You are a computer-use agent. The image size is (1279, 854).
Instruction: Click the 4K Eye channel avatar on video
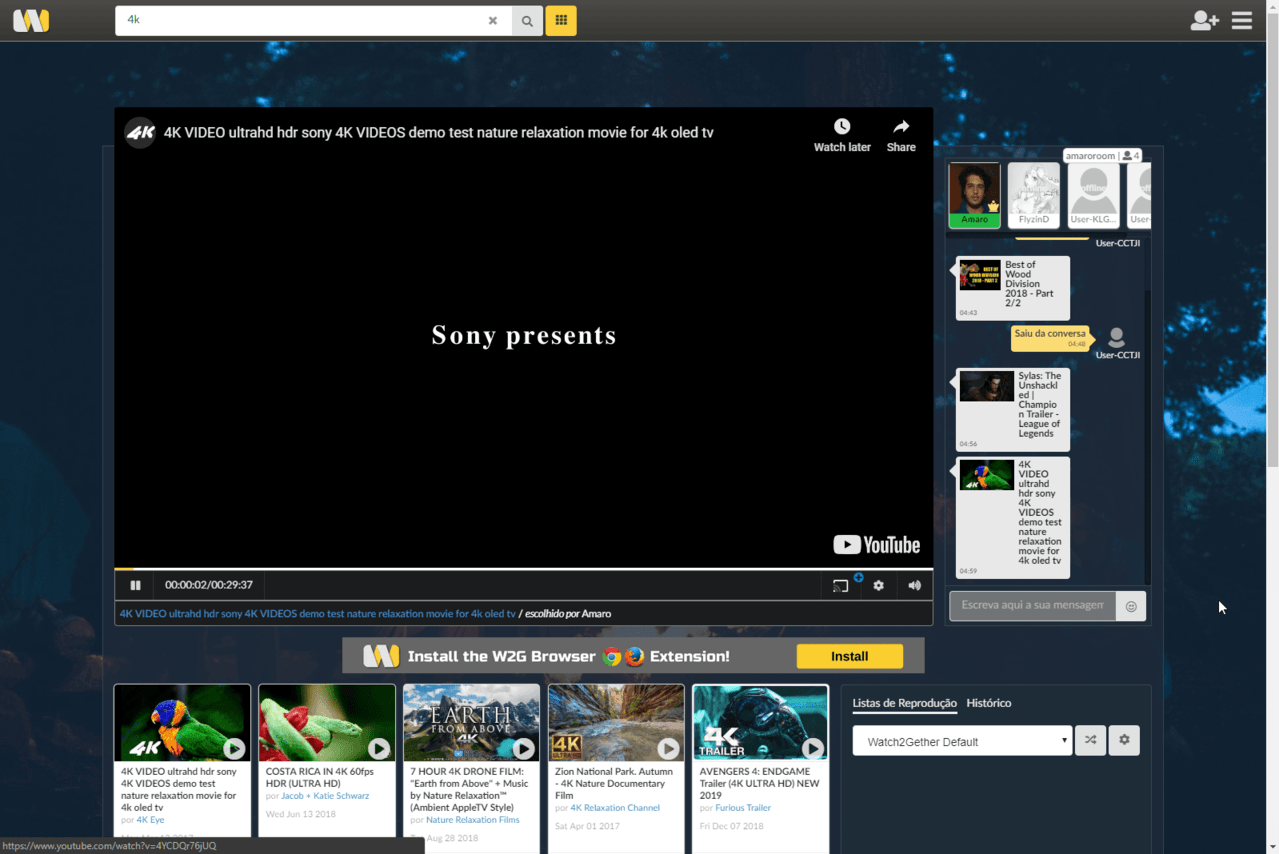coord(140,133)
